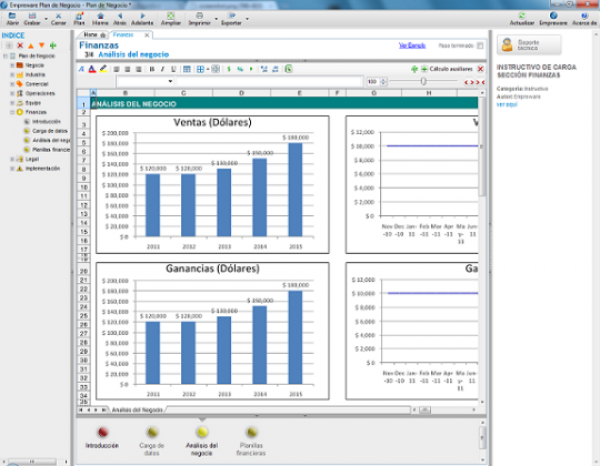Open the cell borders dropdown arrow
The height and width of the screenshot is (466, 600).
(207, 69)
